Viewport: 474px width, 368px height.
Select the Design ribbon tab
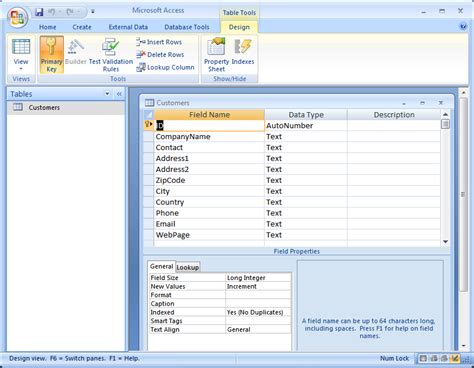pos(239,27)
